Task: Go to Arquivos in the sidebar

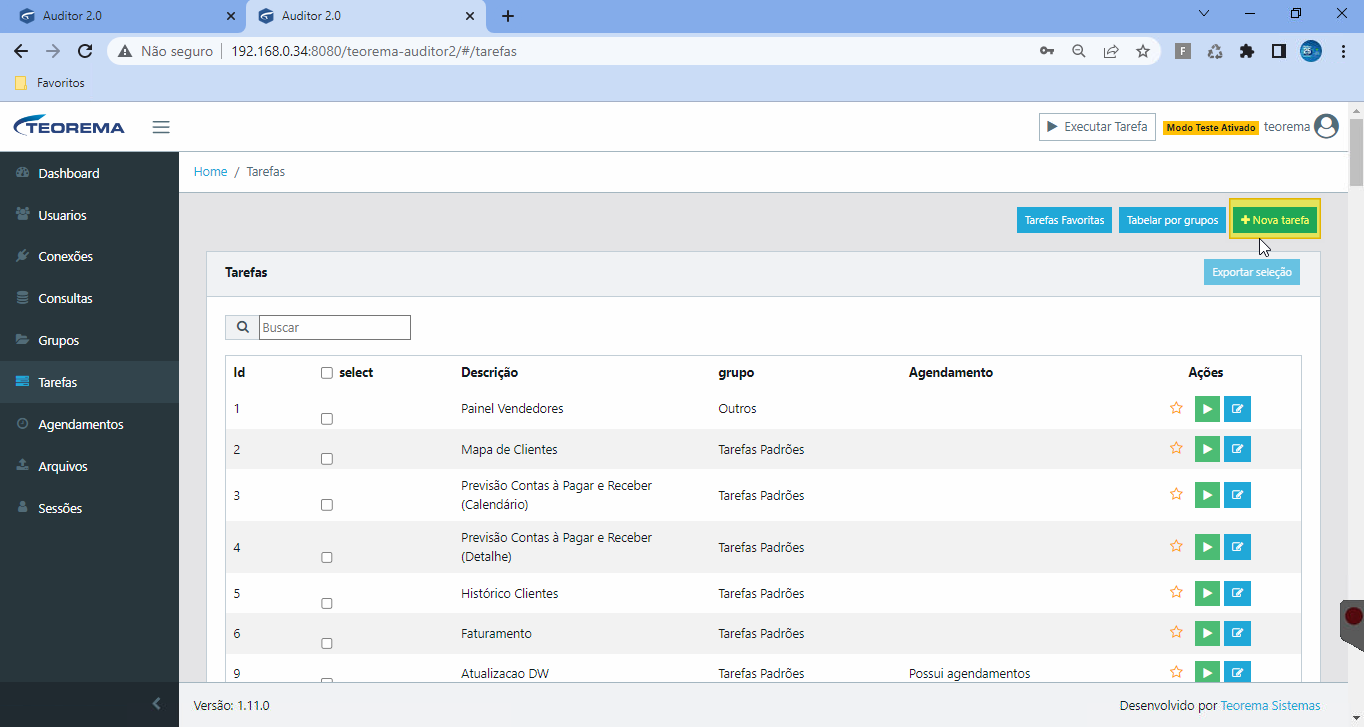Action: tap(89, 466)
